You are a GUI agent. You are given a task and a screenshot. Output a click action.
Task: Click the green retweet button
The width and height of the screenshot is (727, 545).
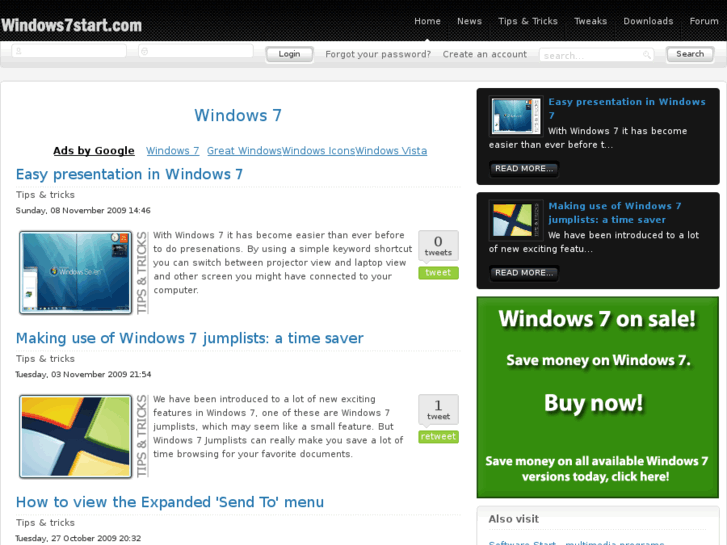pyautogui.click(x=438, y=436)
